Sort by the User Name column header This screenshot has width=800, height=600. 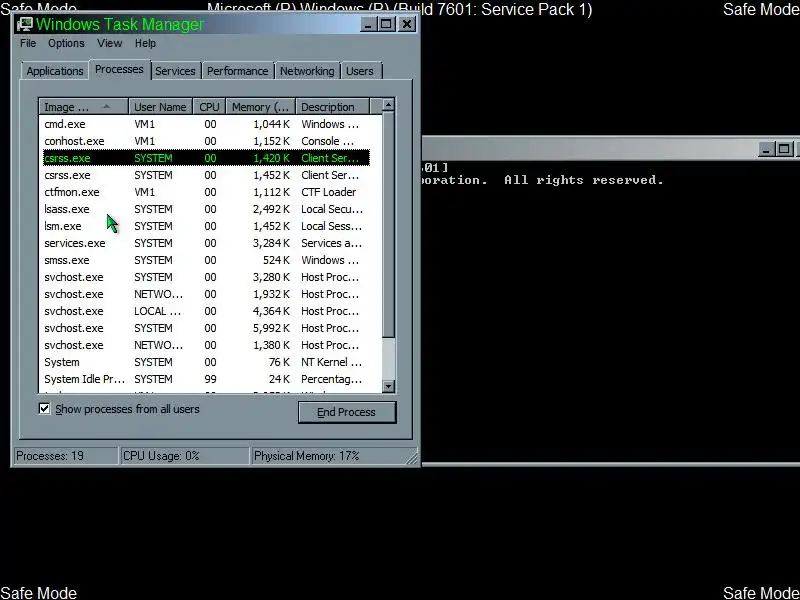(160, 107)
